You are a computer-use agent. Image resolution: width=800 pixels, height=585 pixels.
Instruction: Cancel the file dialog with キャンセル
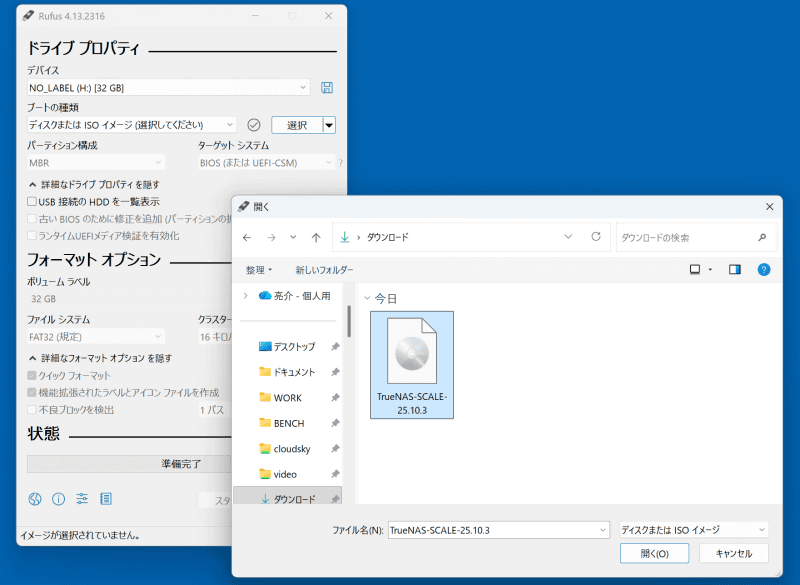click(735, 553)
